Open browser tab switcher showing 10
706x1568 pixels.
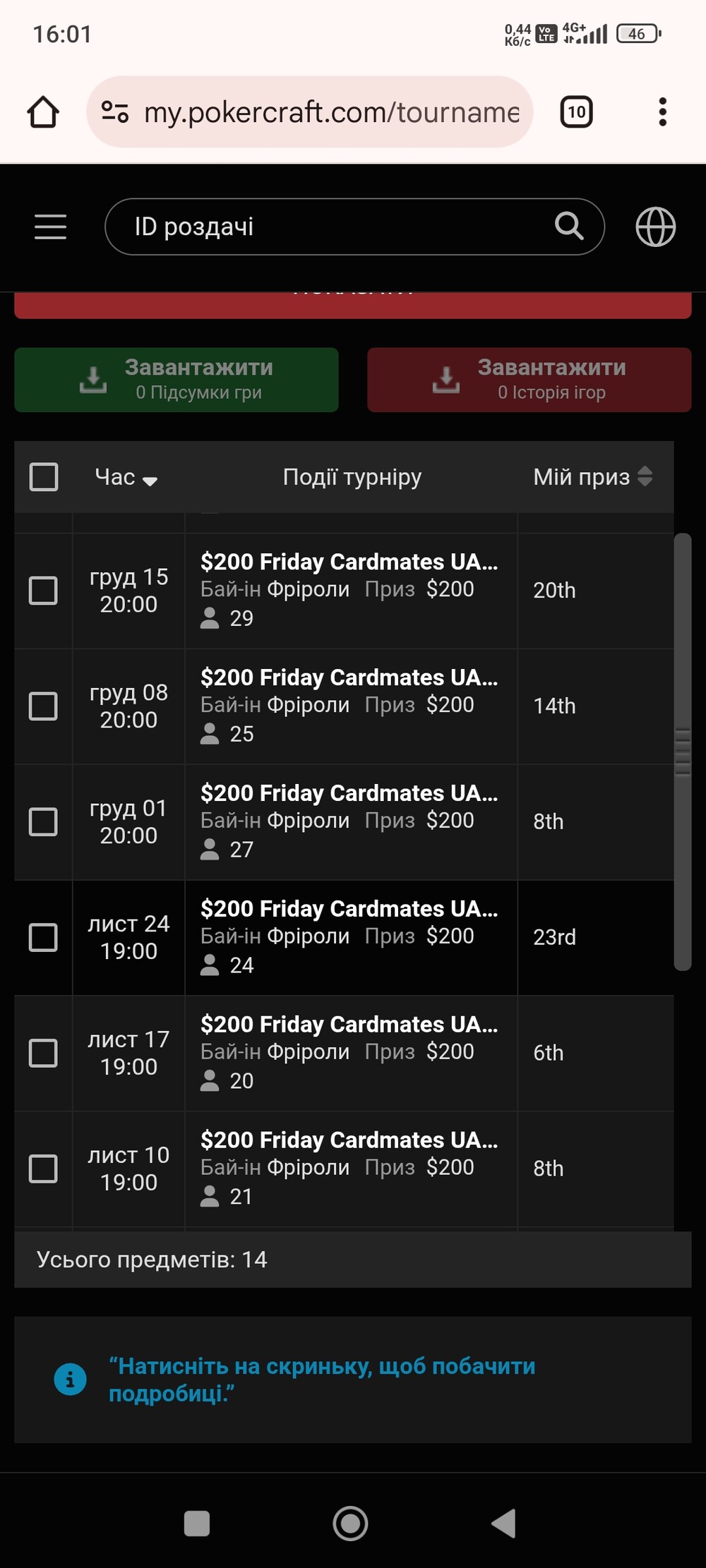click(576, 112)
